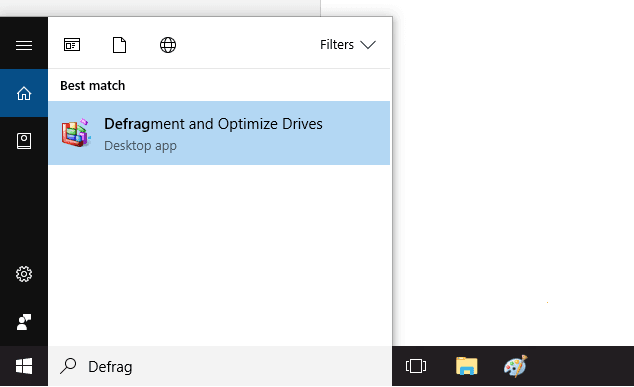
Task: Filter results by Web globe icon
Action: pos(168,45)
